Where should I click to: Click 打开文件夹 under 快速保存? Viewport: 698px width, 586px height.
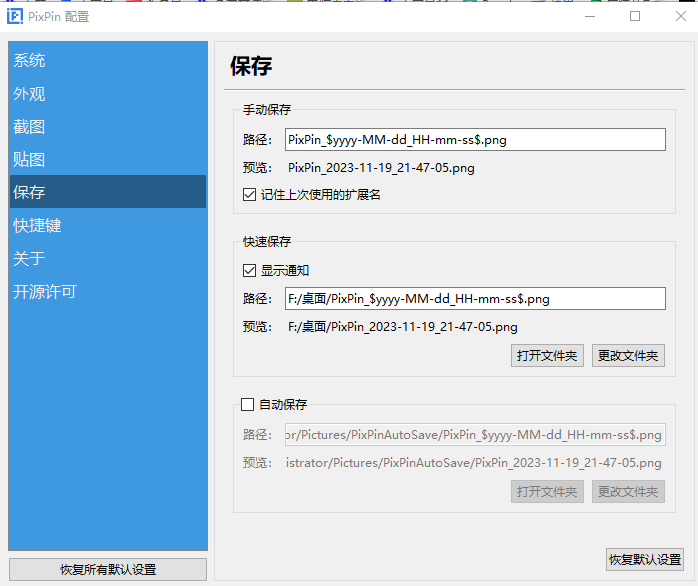pos(547,355)
